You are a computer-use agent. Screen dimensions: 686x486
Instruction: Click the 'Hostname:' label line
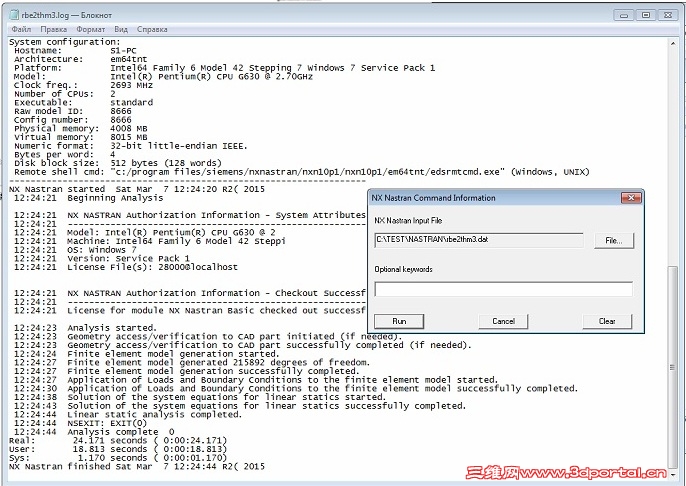coord(38,51)
